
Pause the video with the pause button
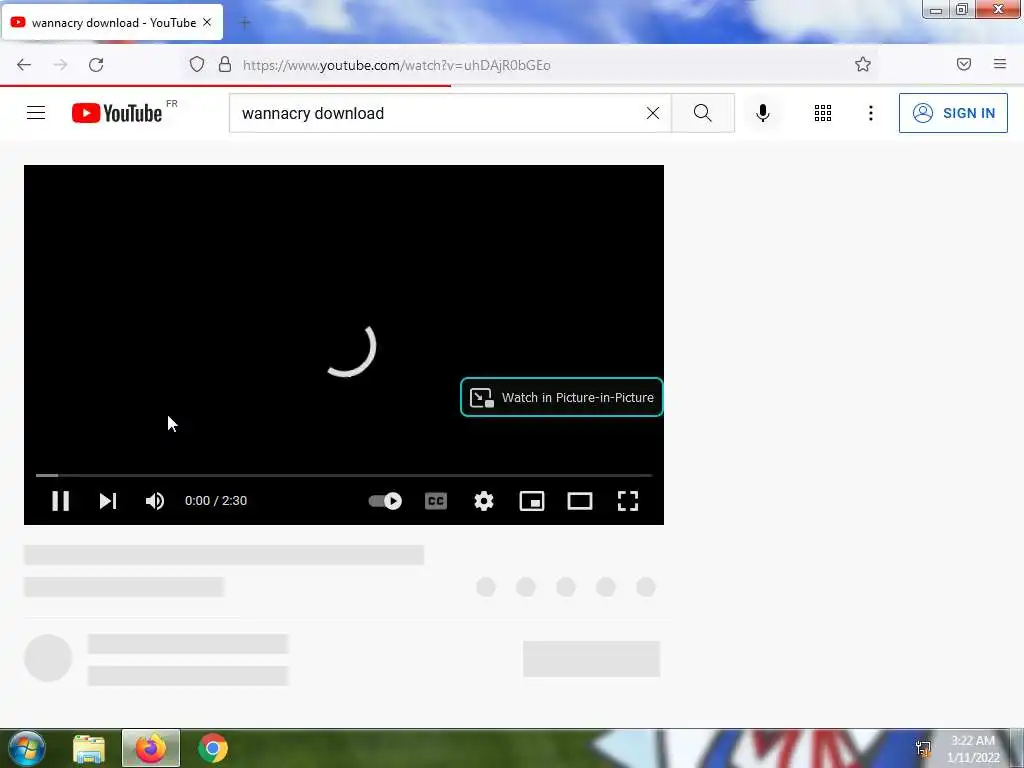pyautogui.click(x=61, y=501)
